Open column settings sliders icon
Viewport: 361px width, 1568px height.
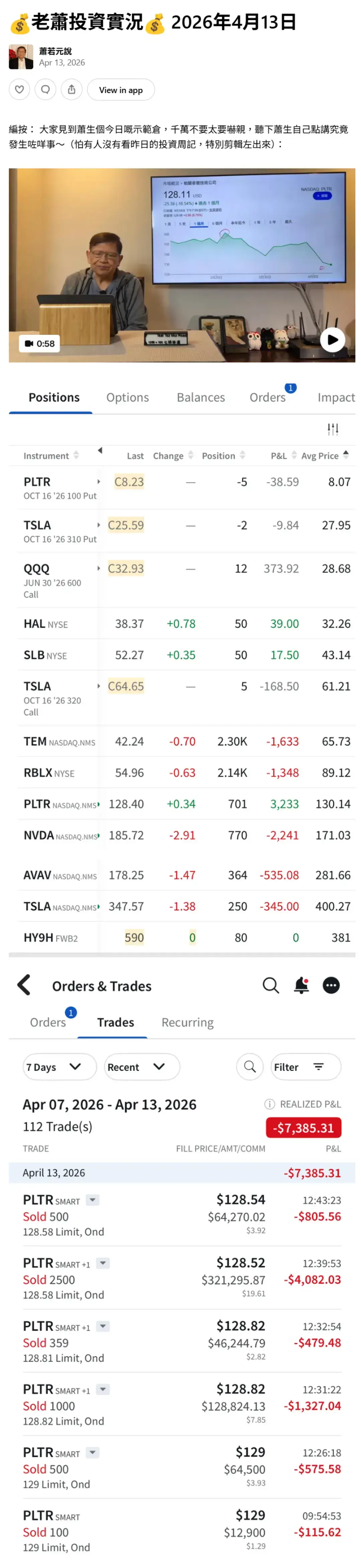tap(332, 429)
